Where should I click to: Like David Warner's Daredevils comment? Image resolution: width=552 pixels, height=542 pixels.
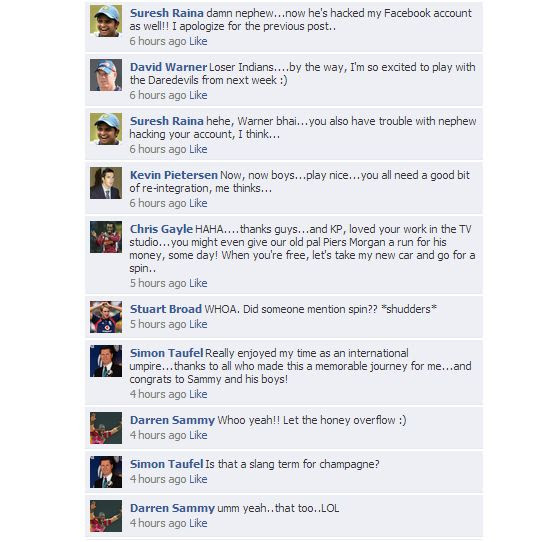point(198,95)
